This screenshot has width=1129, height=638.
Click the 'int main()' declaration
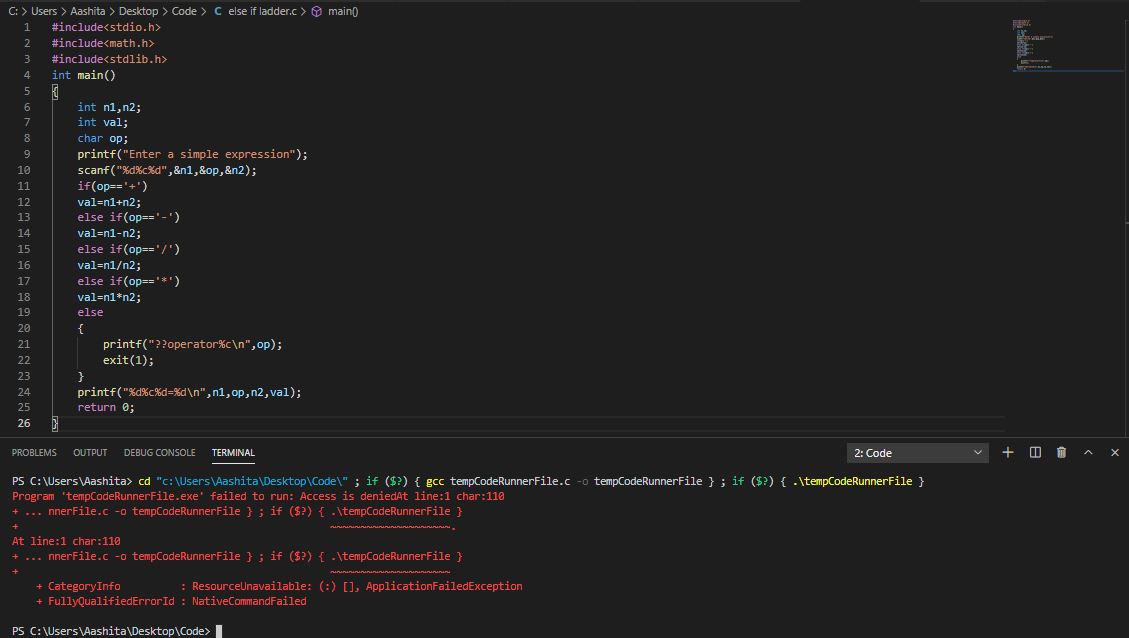pos(84,75)
